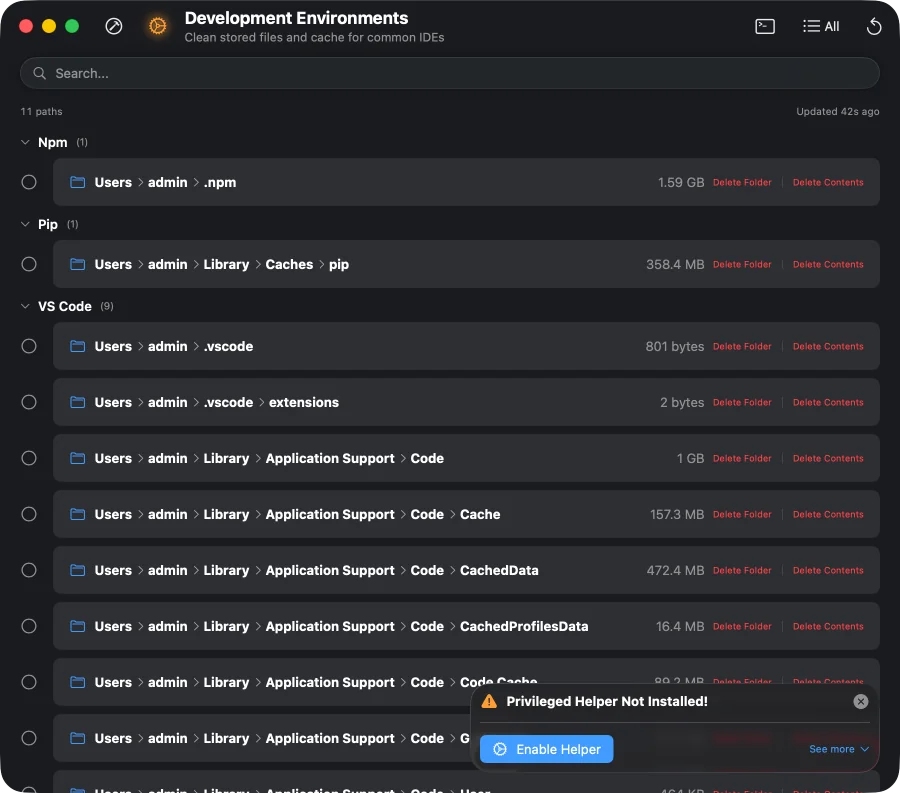This screenshot has width=900, height=793.
Task: Click the pip path segment
Action: coord(339,265)
